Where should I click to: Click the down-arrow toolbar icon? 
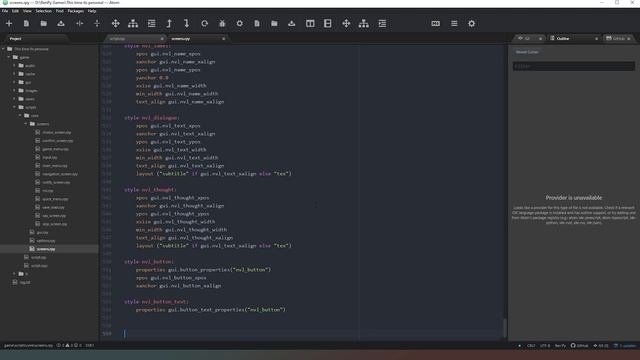tap(187, 24)
